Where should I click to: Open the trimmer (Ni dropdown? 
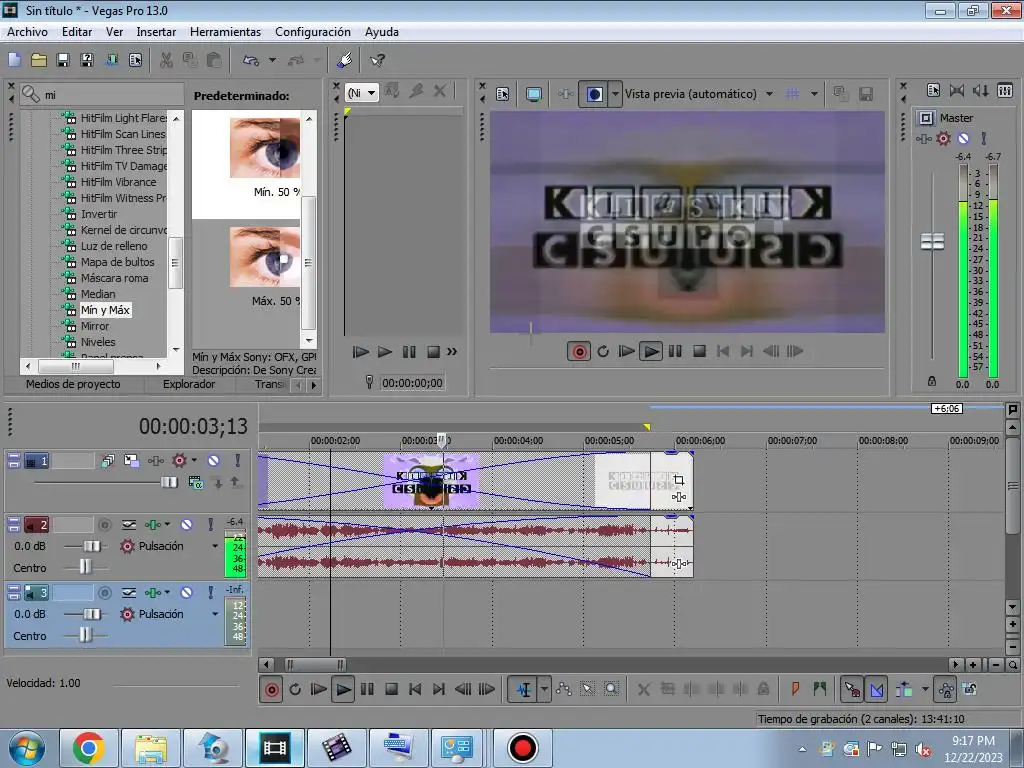click(361, 93)
